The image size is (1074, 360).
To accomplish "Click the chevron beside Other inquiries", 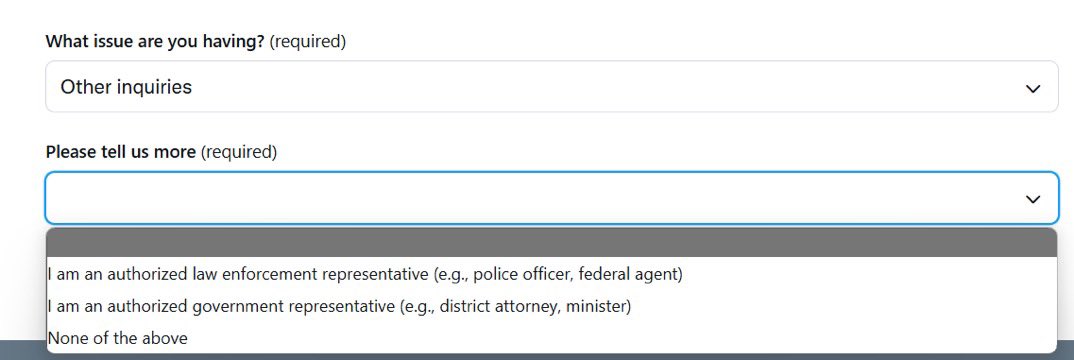I will (1032, 89).
